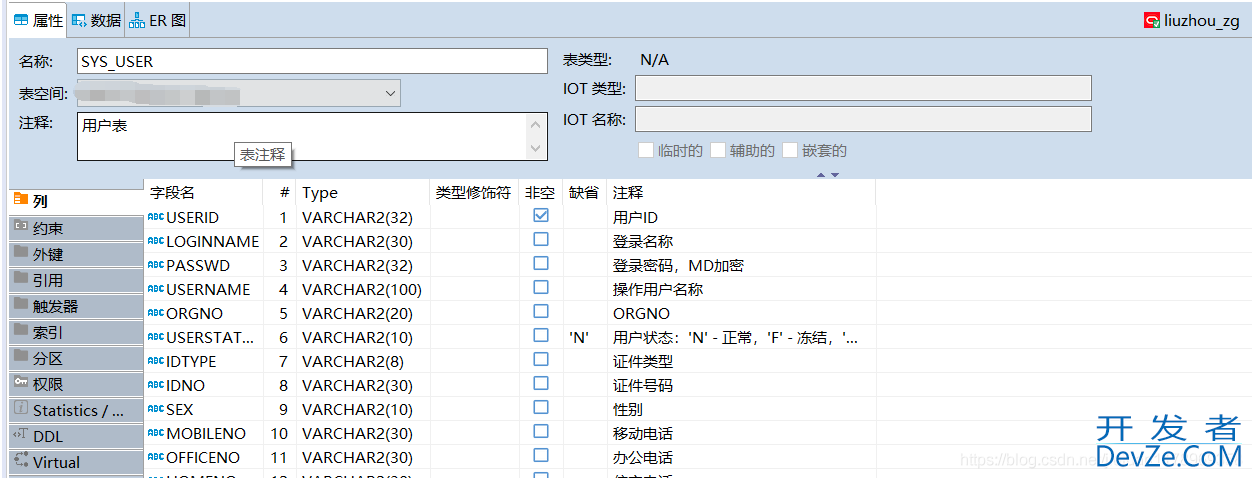This screenshot has height=478, width=1252.
Task: Select the key icon for 权限
Action: click(20, 383)
